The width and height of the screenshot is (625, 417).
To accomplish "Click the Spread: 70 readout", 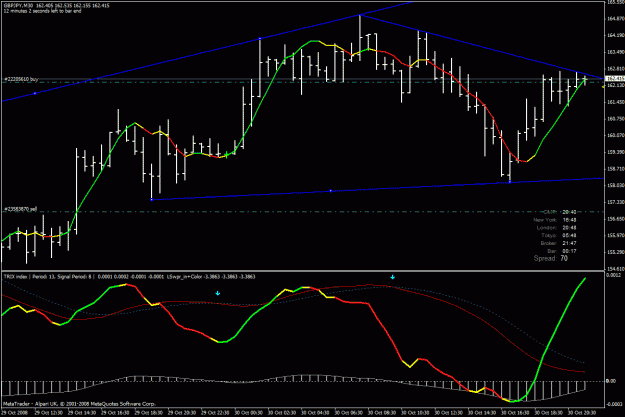I will coord(550,258).
